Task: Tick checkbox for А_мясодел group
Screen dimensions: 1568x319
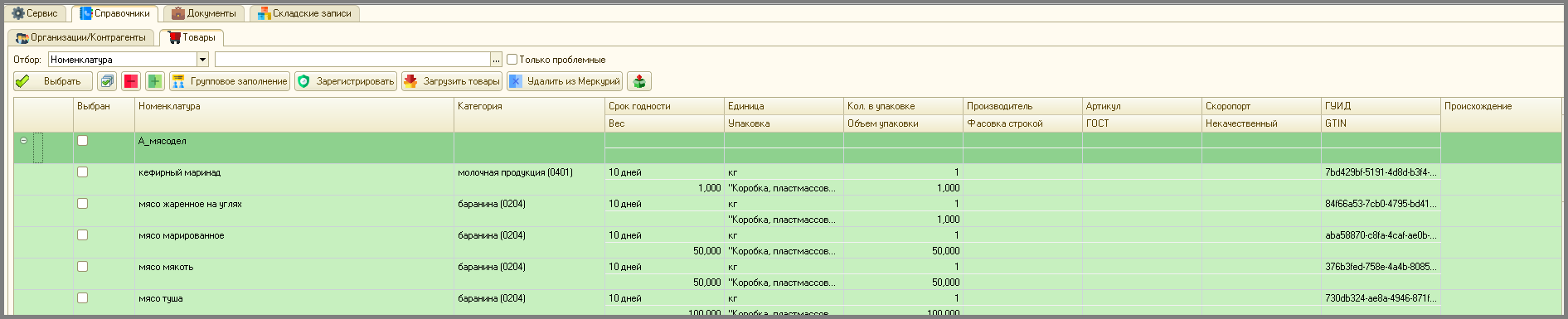Action: [82, 141]
